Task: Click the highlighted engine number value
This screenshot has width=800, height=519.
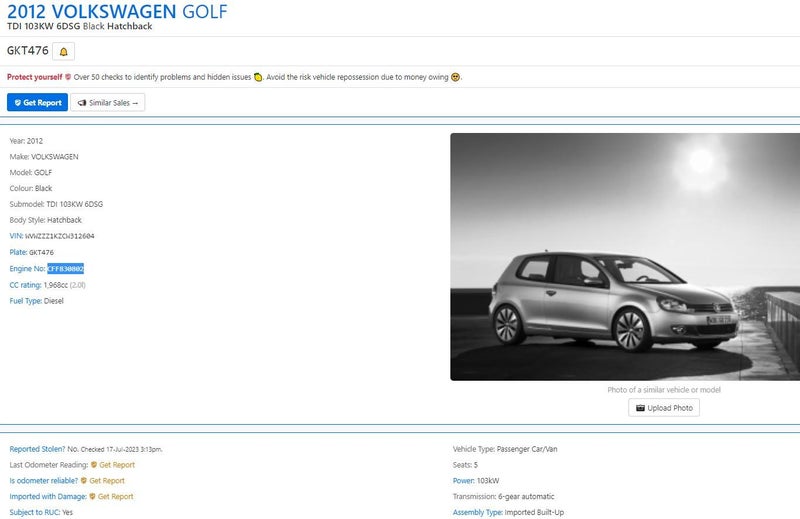Action: pyautogui.click(x=66, y=268)
